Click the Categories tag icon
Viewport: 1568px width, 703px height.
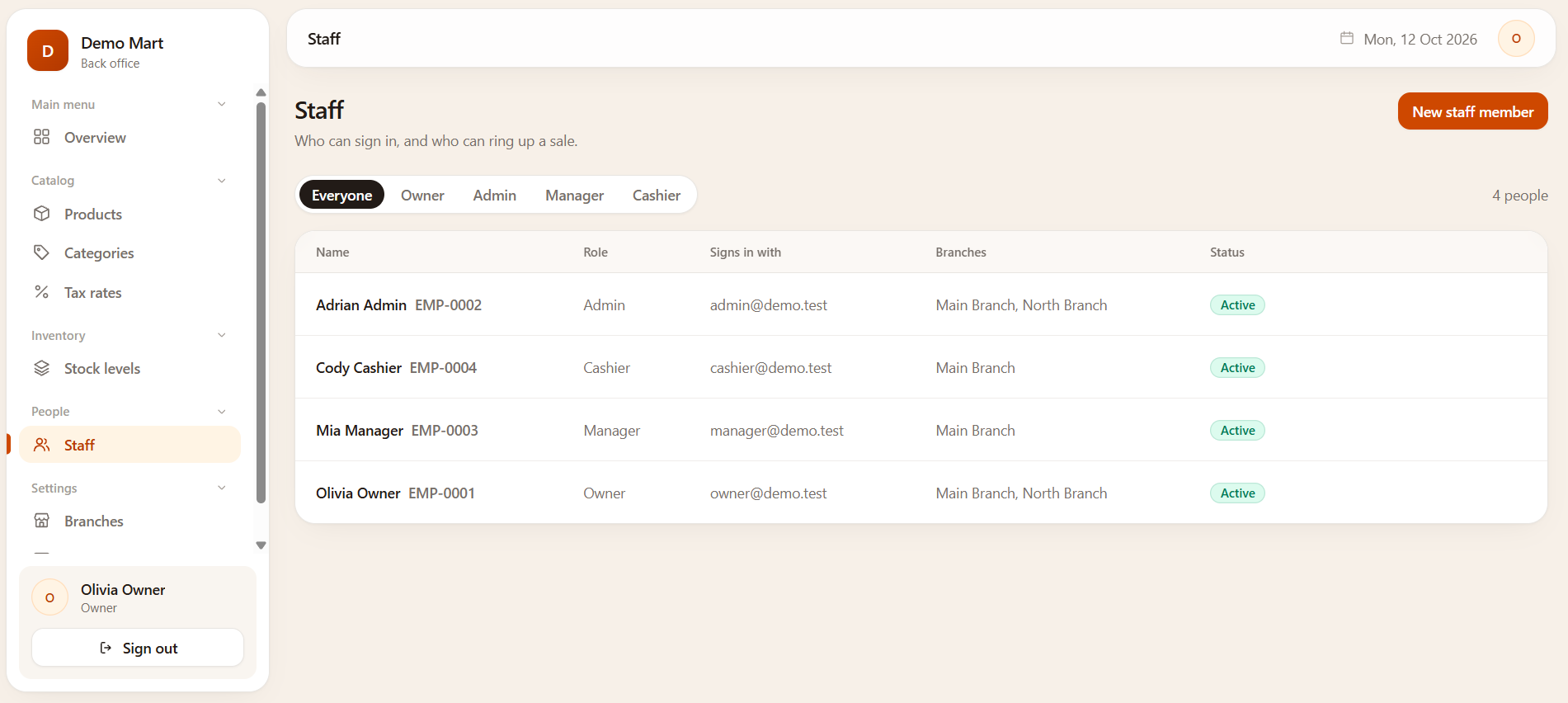coord(42,252)
